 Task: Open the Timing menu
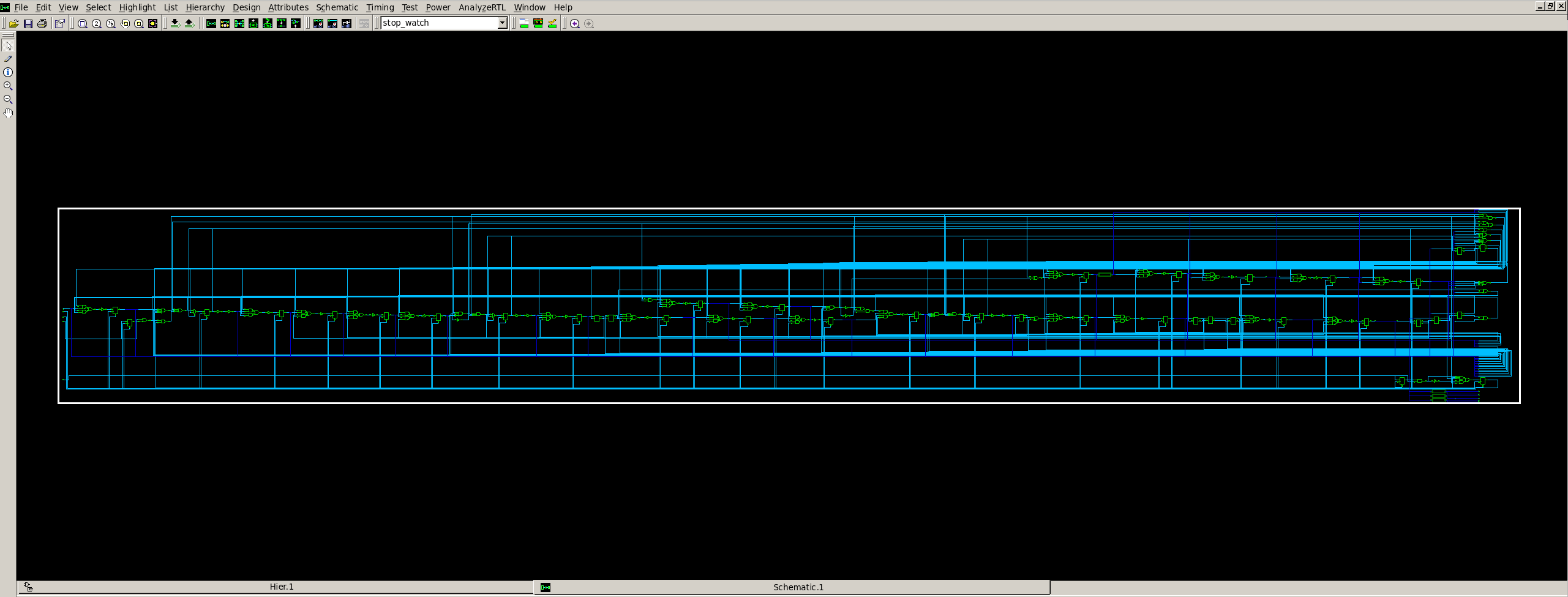pos(380,7)
